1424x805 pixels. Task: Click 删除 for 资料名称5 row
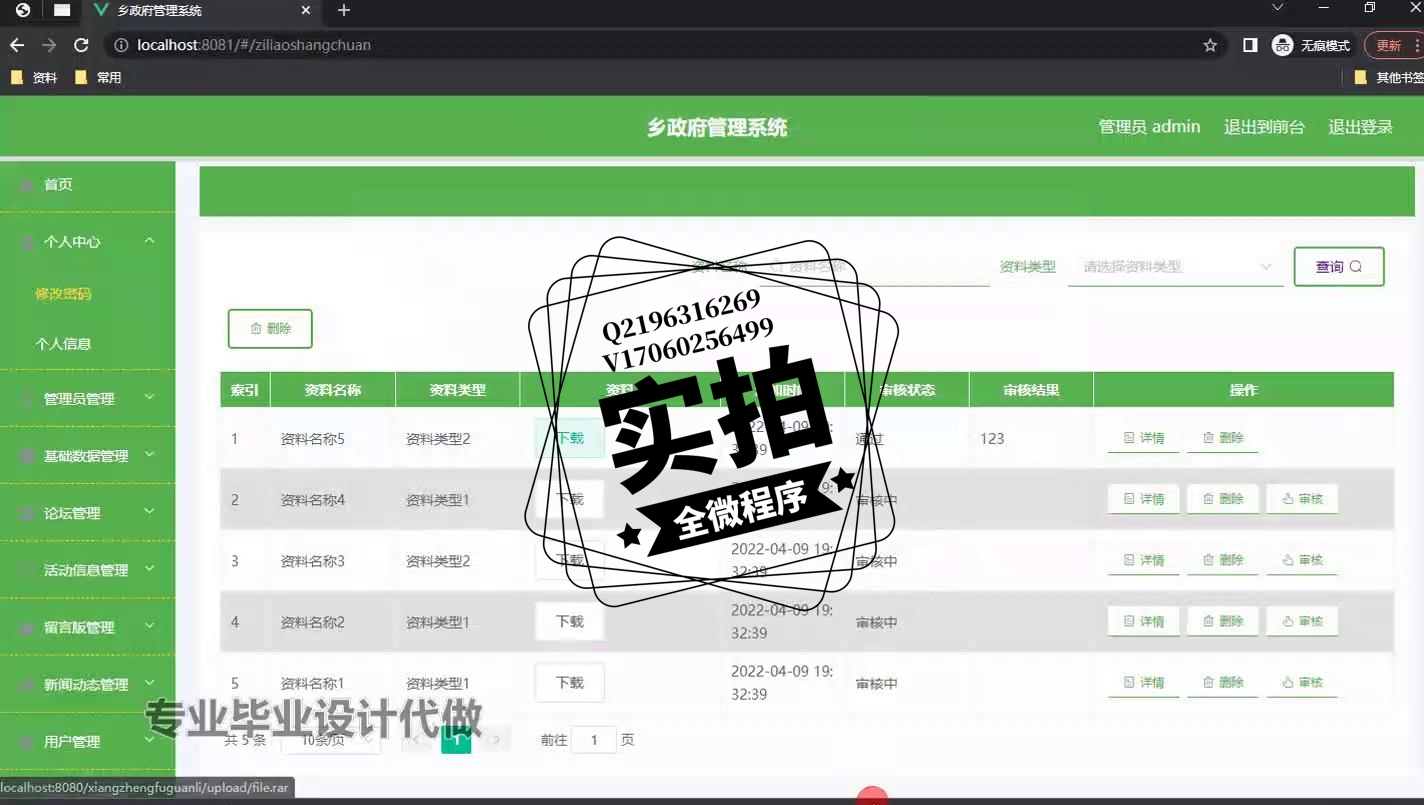1223,438
